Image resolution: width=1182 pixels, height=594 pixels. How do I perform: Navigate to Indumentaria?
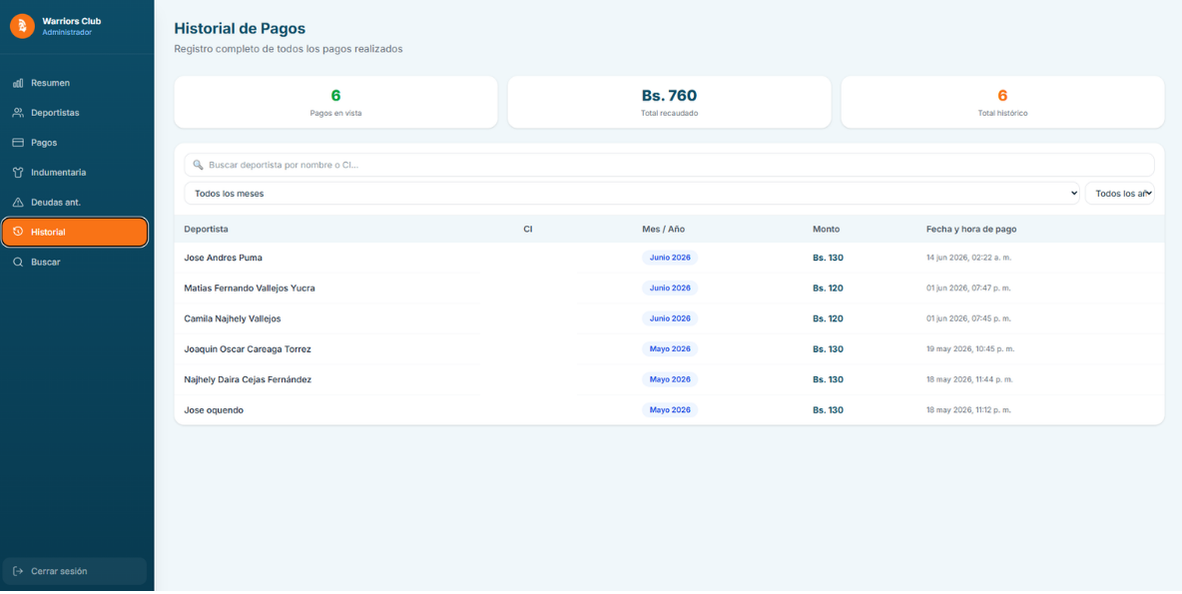(75, 173)
